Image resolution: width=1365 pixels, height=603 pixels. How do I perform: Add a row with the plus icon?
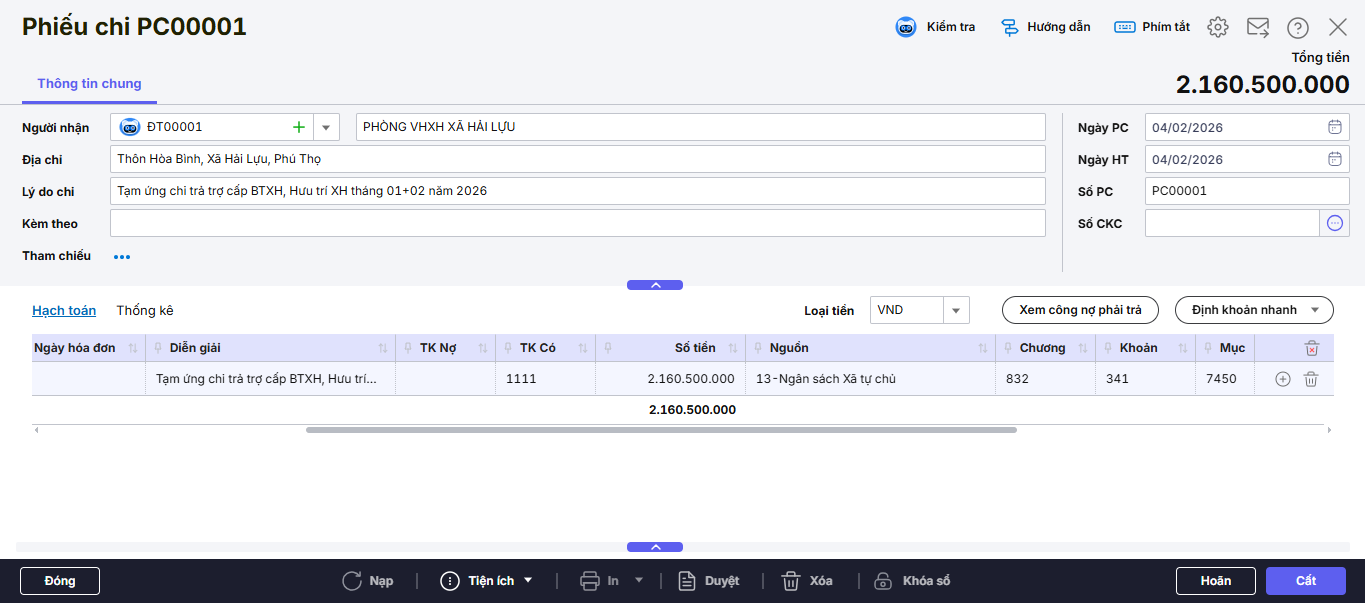tap(1283, 379)
